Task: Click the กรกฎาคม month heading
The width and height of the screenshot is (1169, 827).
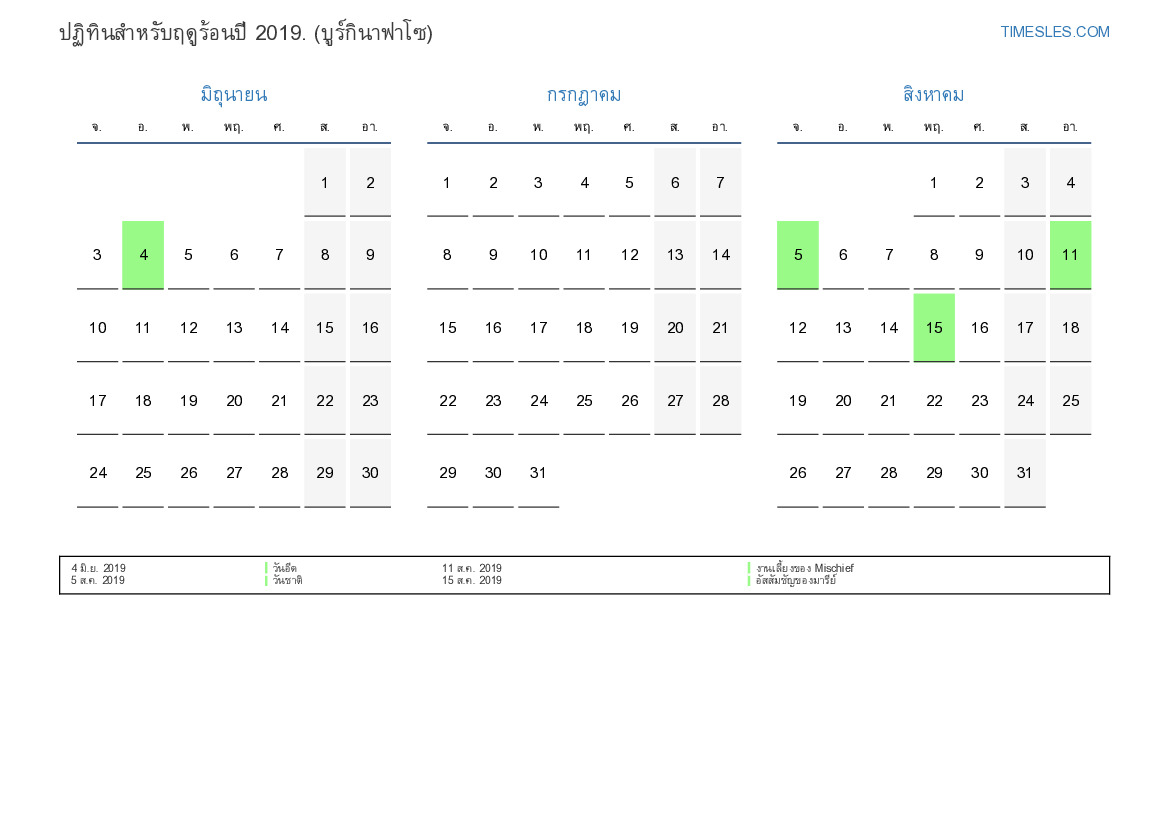Action: (583, 95)
